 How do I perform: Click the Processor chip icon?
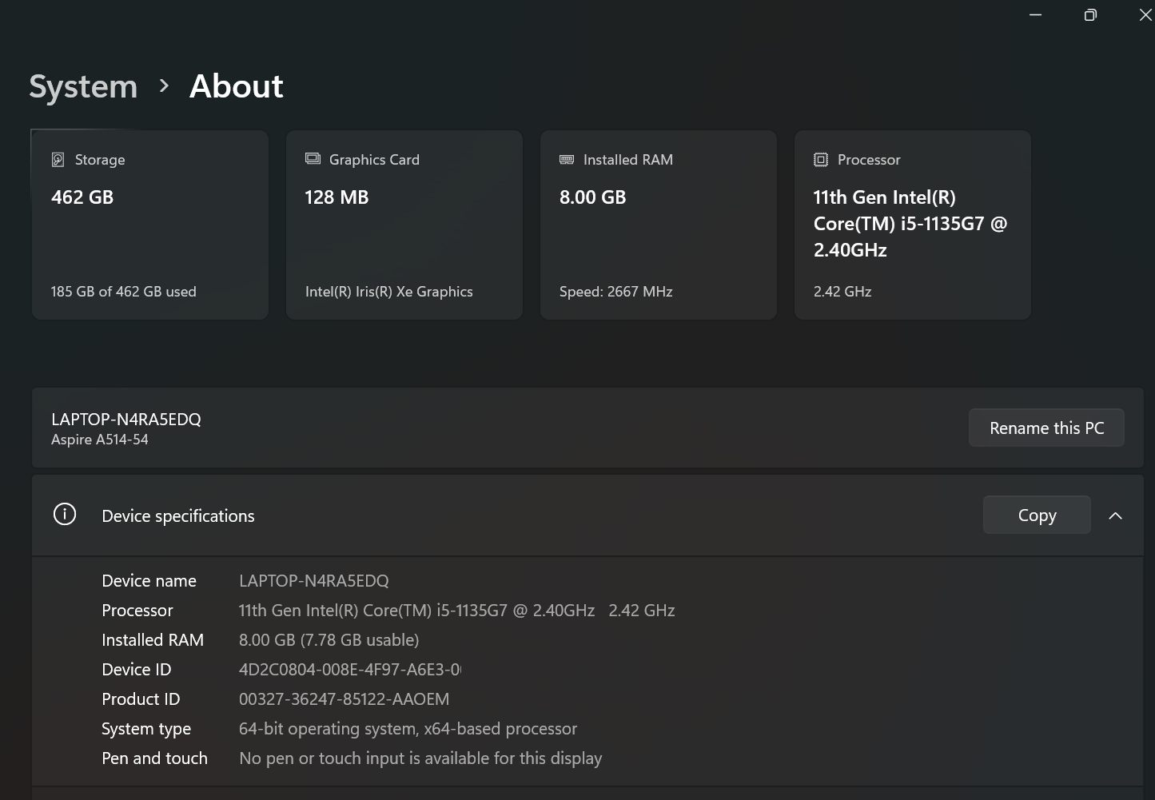coord(821,160)
